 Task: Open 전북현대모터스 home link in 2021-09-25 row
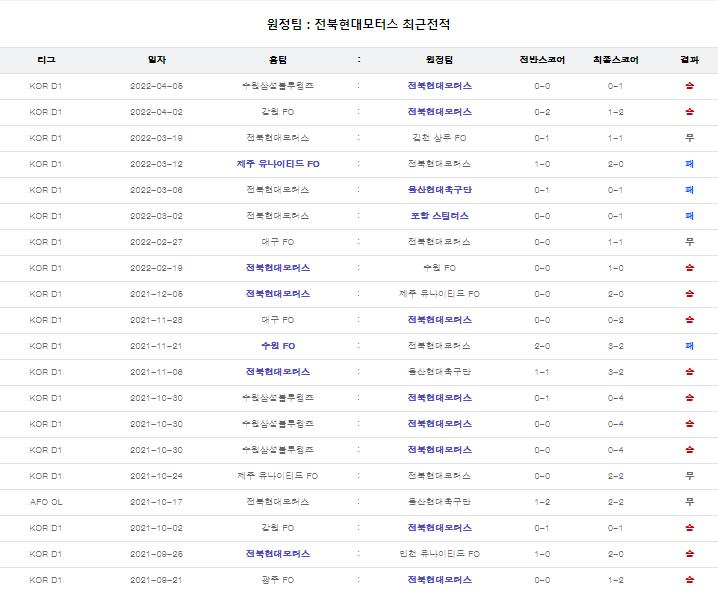[278, 554]
